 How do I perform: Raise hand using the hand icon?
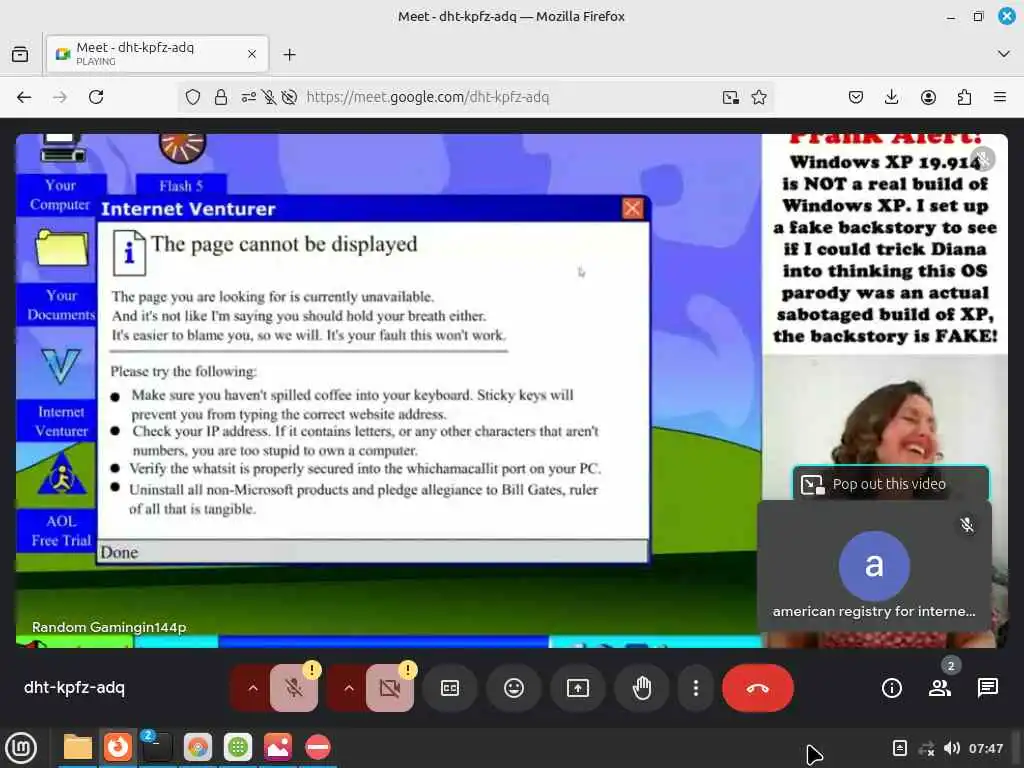pyautogui.click(x=642, y=688)
